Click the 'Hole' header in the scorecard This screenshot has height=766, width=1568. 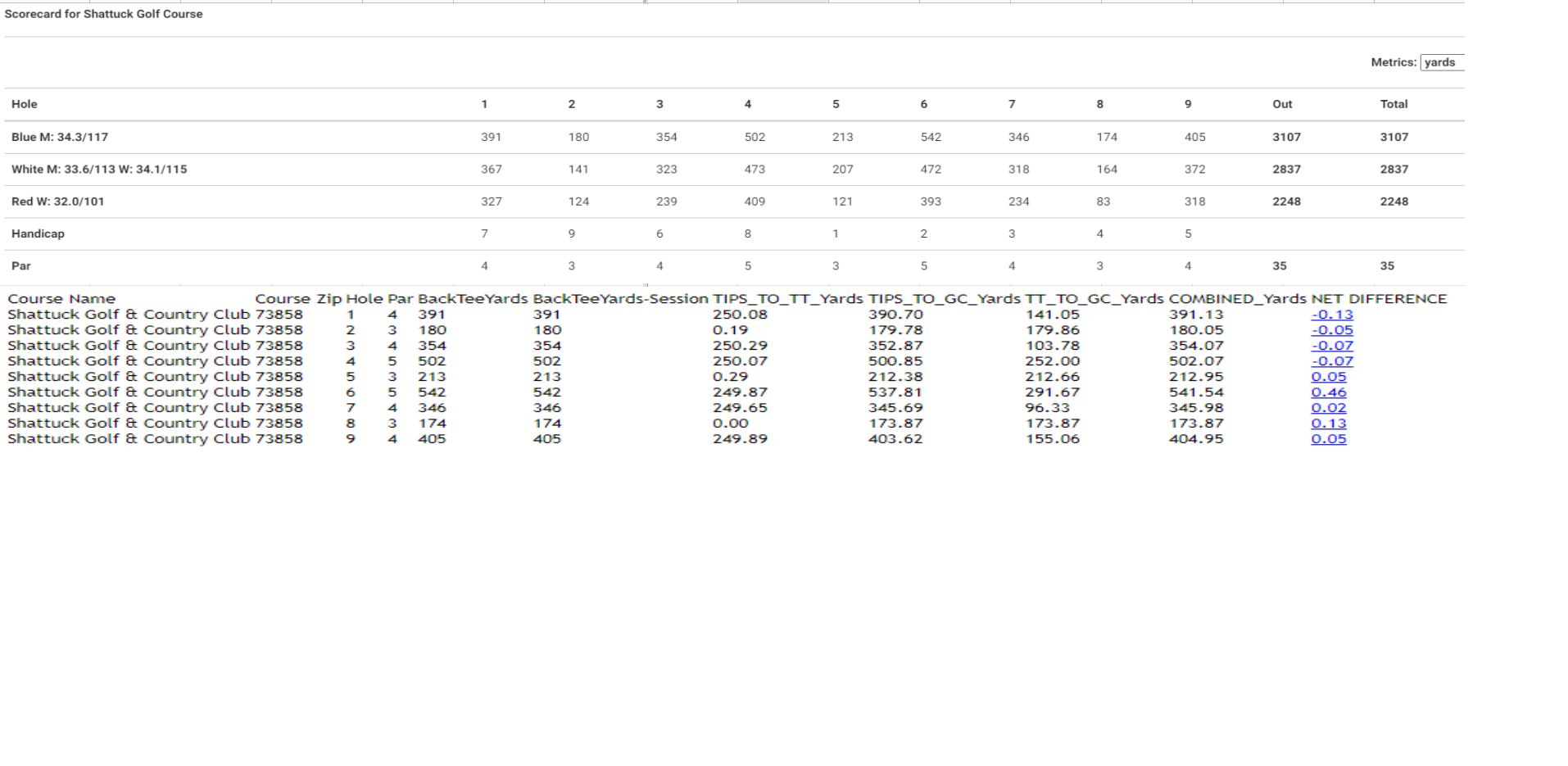click(25, 104)
